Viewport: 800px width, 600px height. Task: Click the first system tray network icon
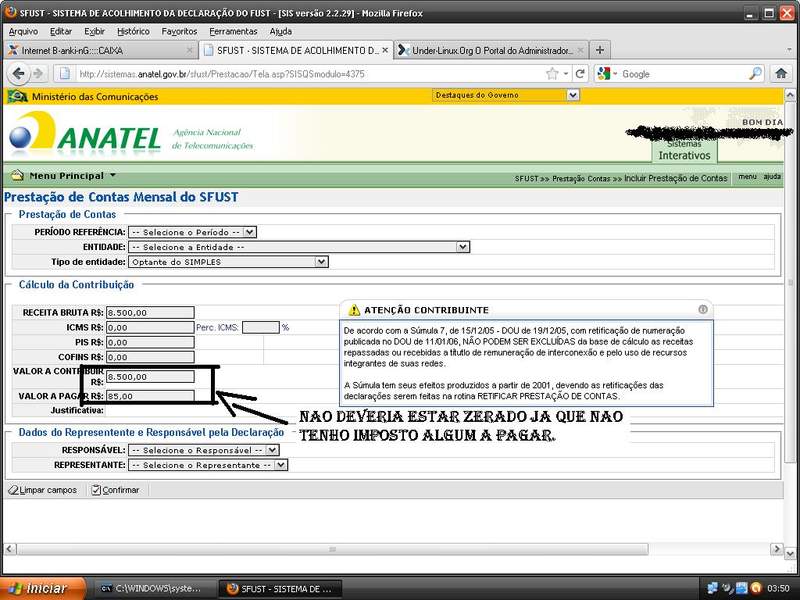713,588
